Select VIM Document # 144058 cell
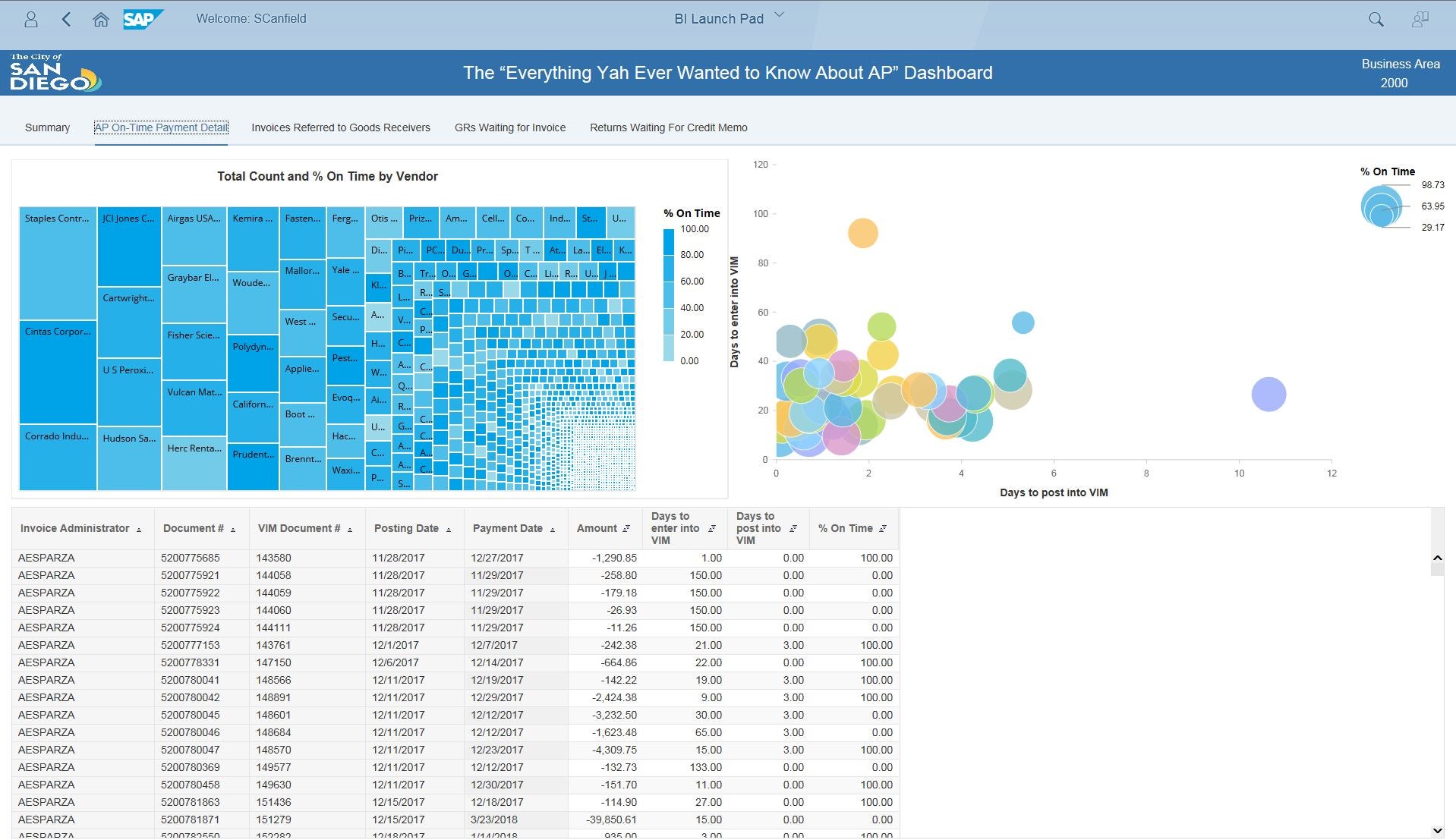This screenshot has height=840, width=1456. (x=307, y=575)
